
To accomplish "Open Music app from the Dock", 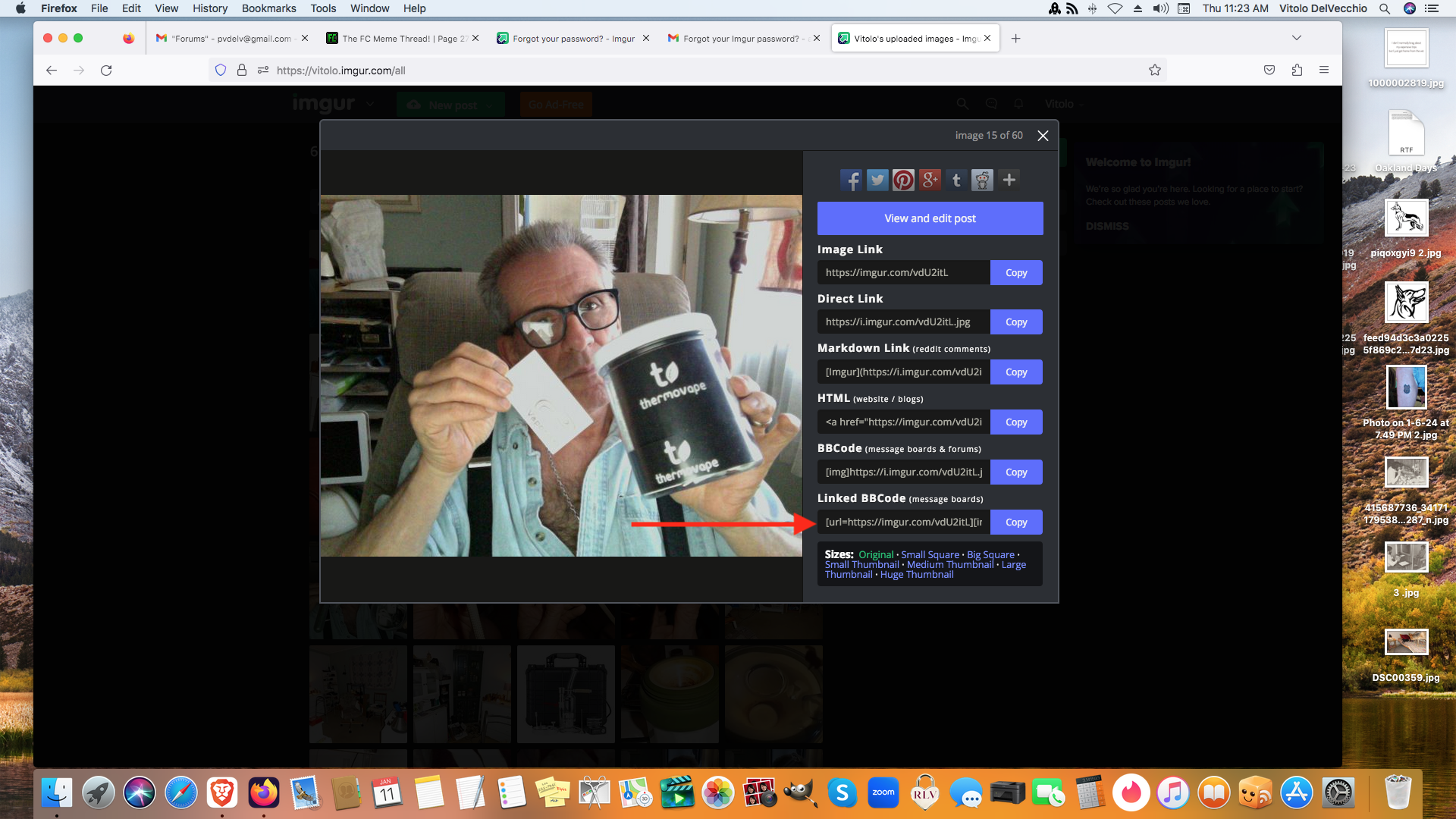I will tap(1173, 793).
